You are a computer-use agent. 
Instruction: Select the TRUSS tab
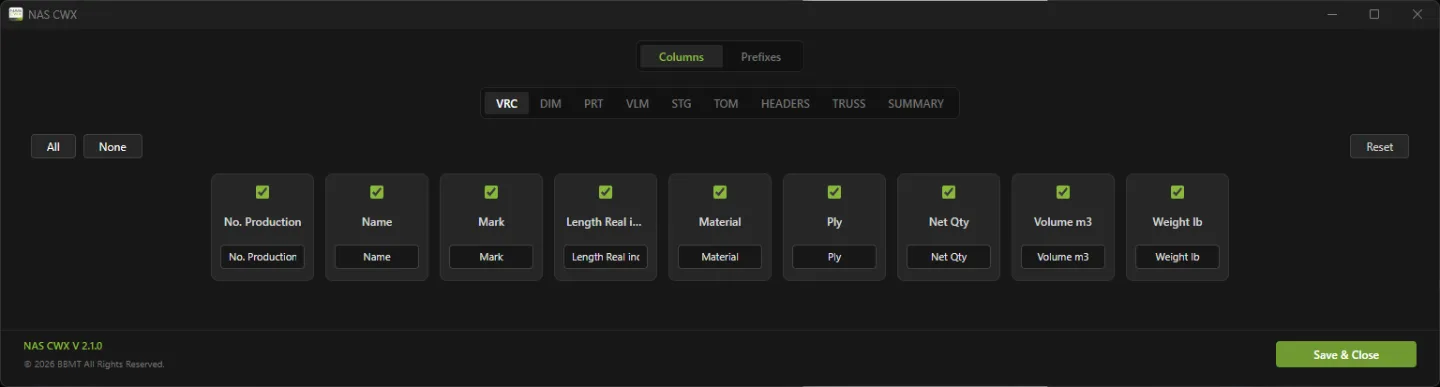point(849,104)
